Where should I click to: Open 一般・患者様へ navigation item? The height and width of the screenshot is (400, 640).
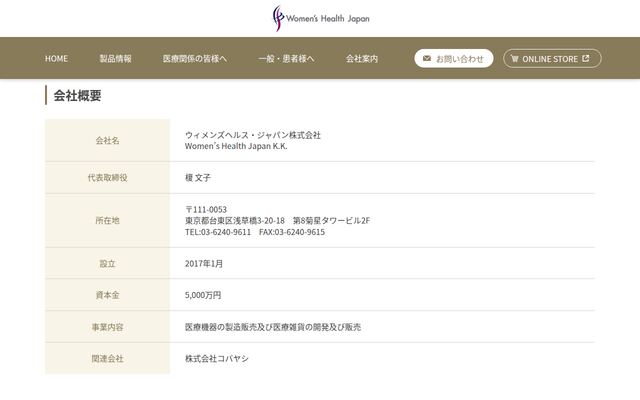(287, 59)
